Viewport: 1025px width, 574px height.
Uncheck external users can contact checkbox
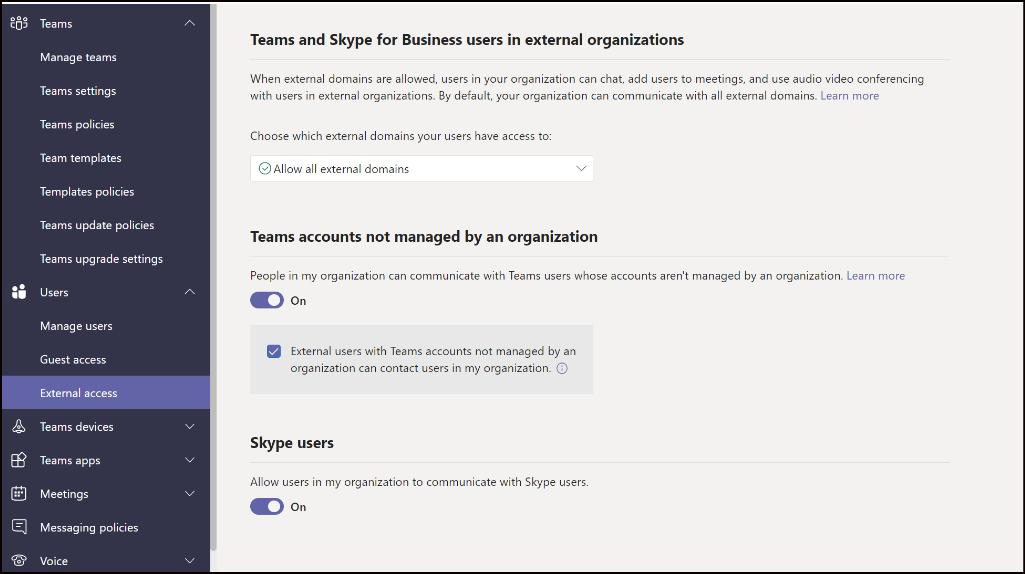[274, 351]
